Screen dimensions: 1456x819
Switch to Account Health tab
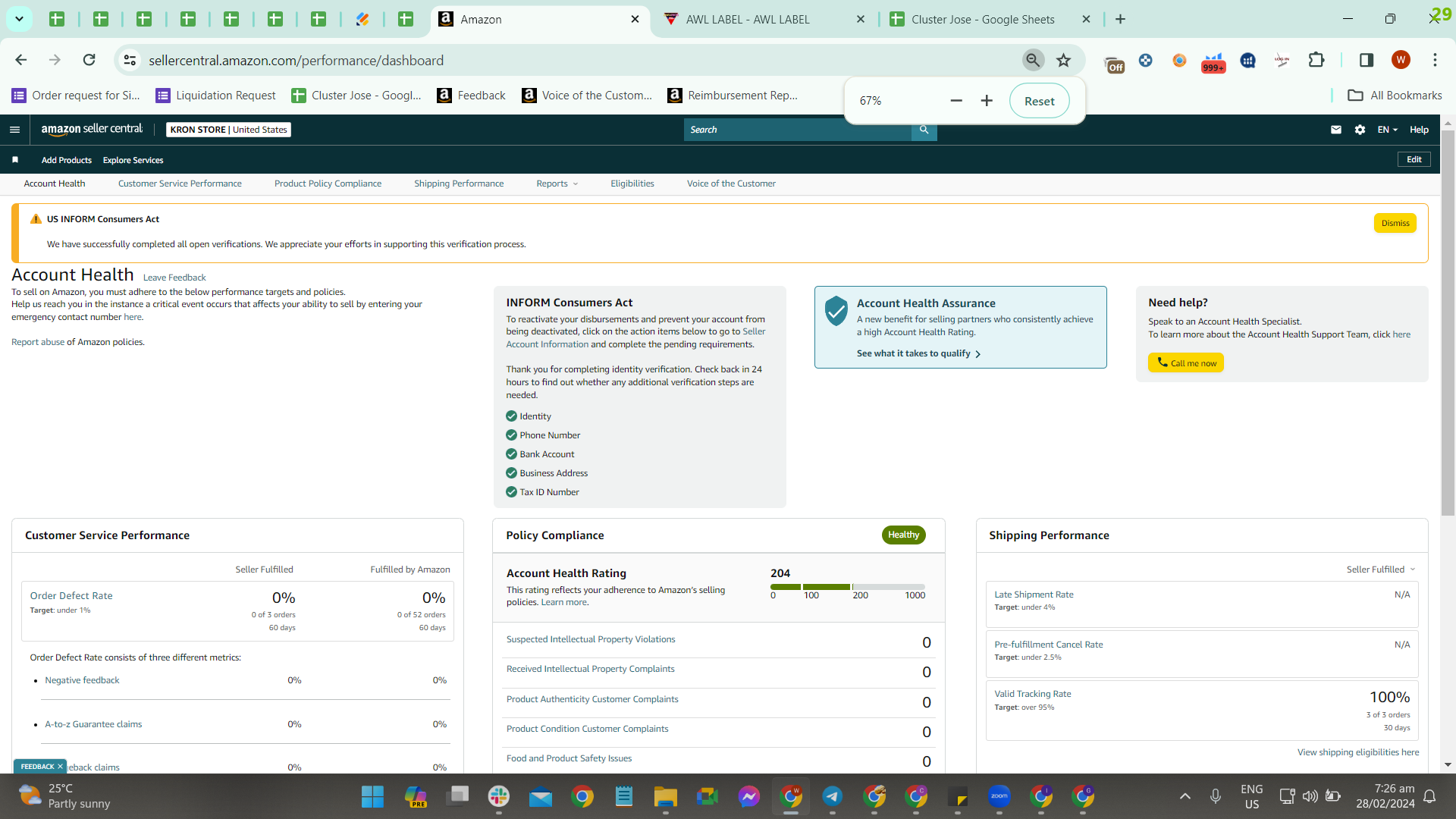pos(55,184)
